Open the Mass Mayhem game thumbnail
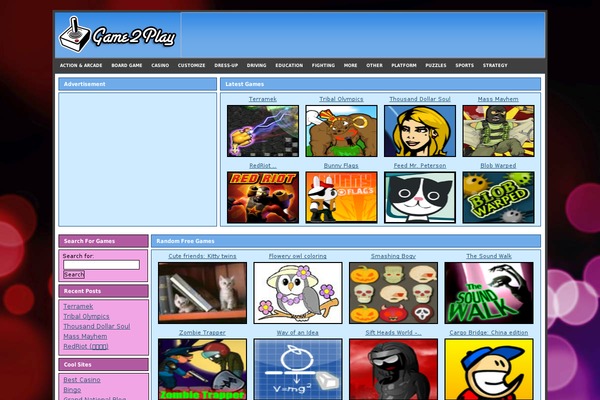This screenshot has width=600, height=400. [x=498, y=131]
